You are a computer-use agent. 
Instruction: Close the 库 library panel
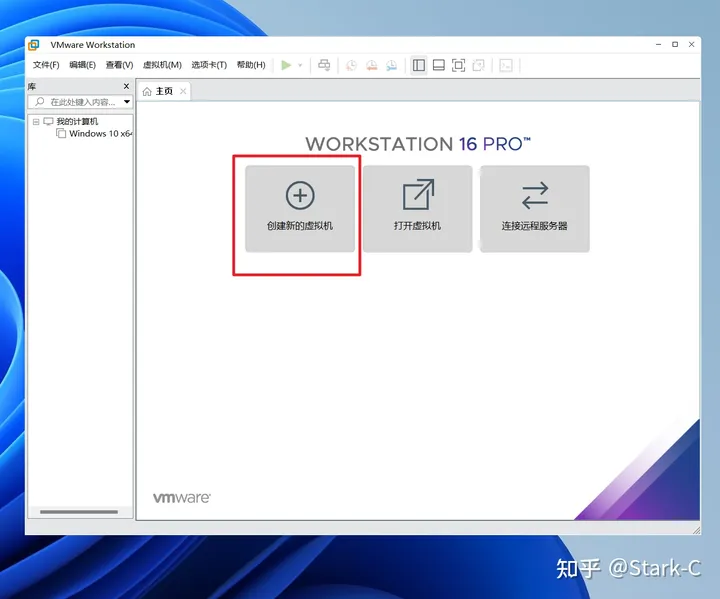pos(126,86)
